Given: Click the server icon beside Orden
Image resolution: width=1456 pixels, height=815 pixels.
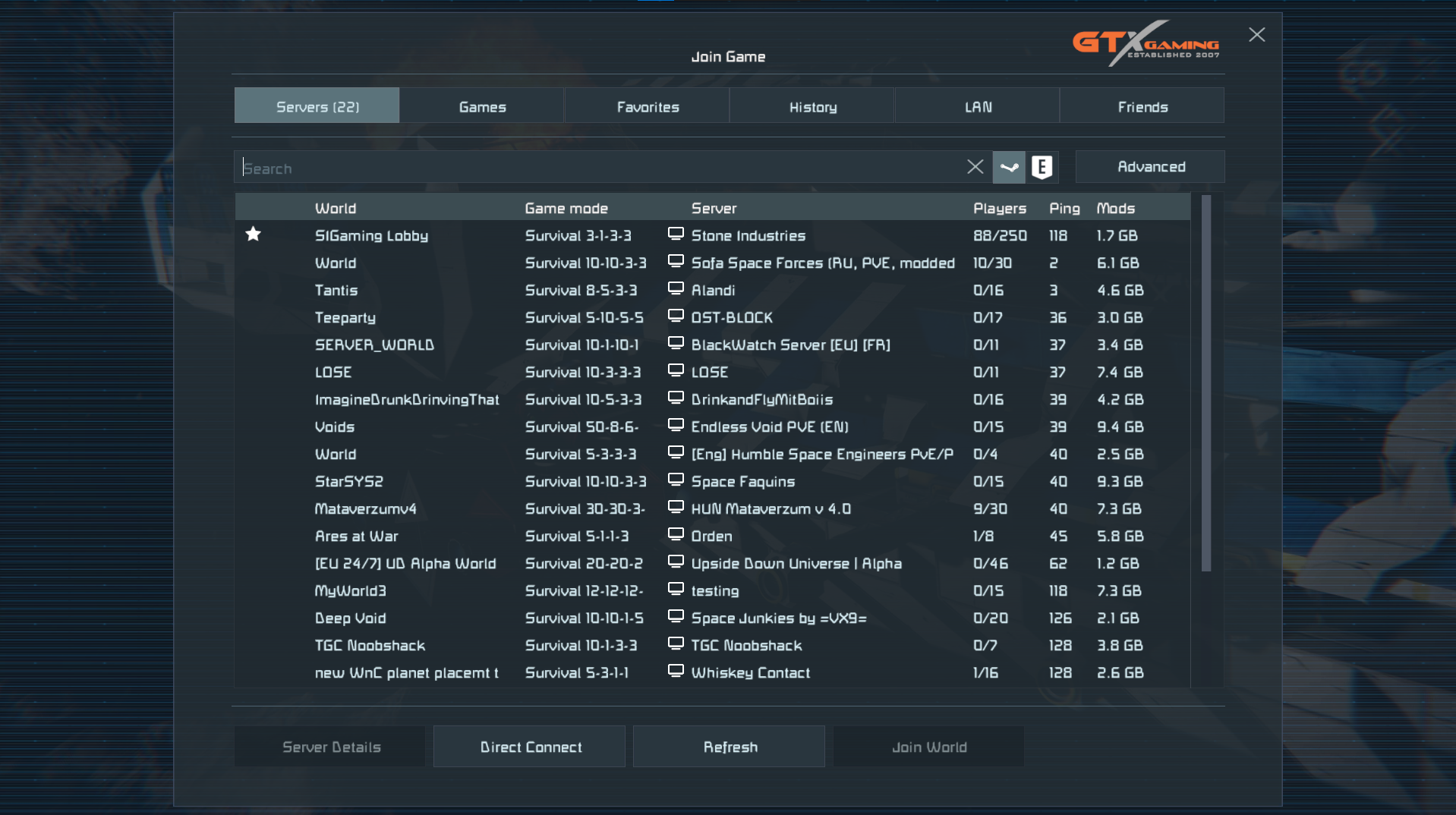Looking at the screenshot, I should pyautogui.click(x=675, y=535).
